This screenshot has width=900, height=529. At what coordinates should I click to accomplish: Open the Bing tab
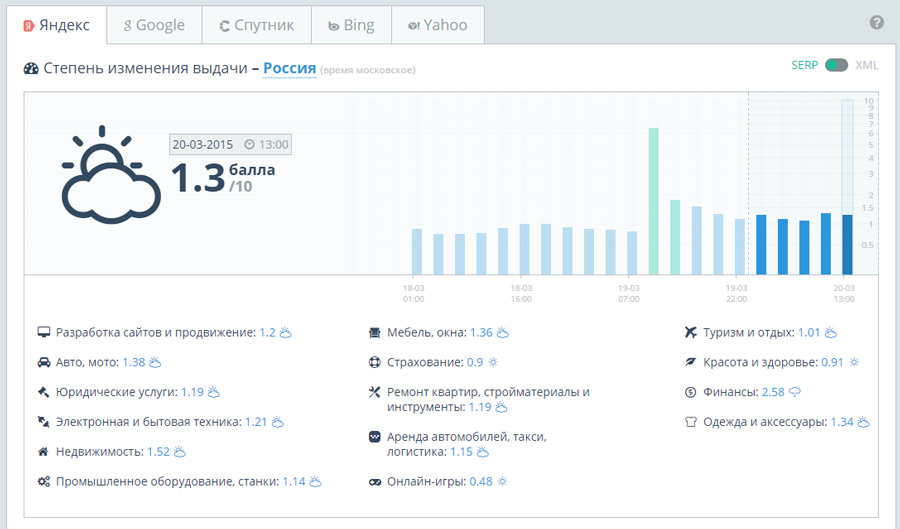pos(350,25)
